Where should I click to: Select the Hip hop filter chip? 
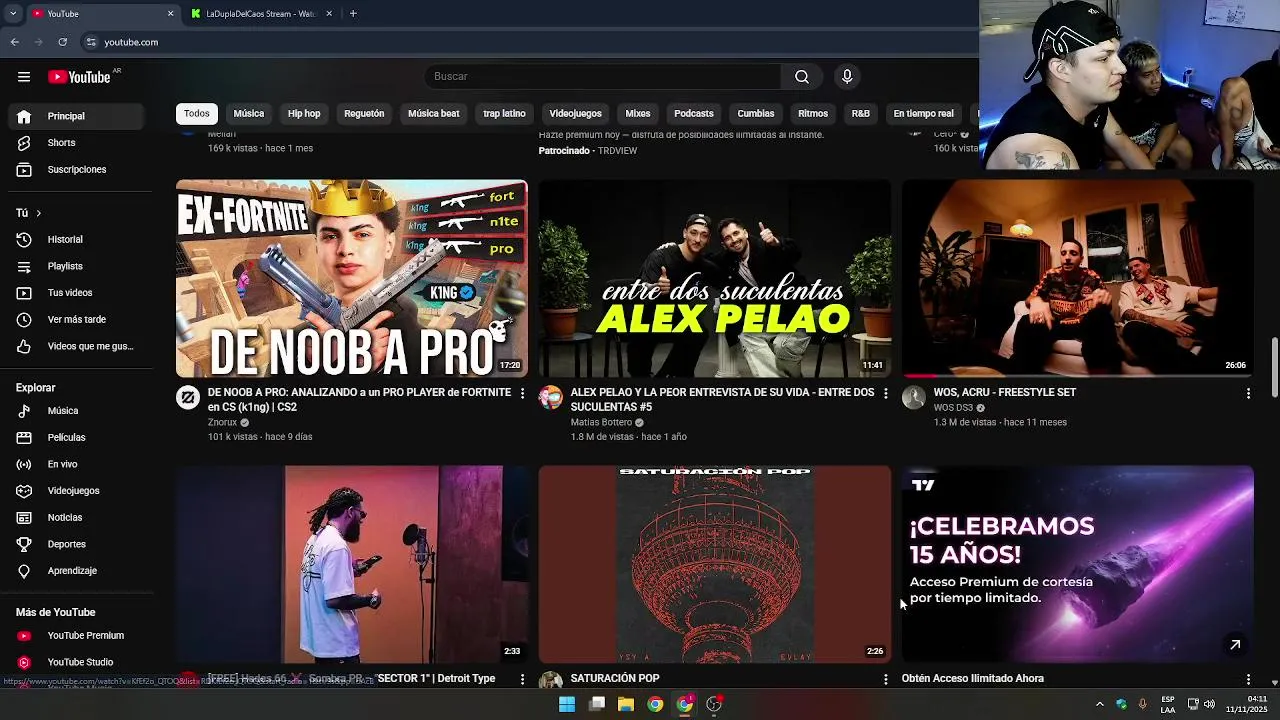click(304, 114)
